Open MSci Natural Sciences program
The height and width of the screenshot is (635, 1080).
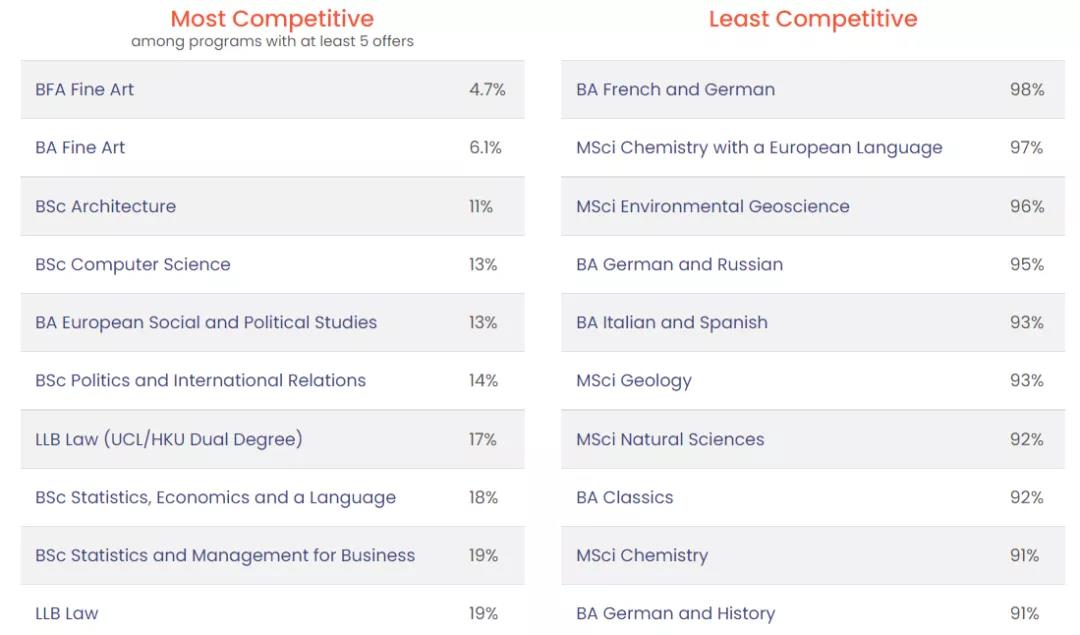pos(670,439)
